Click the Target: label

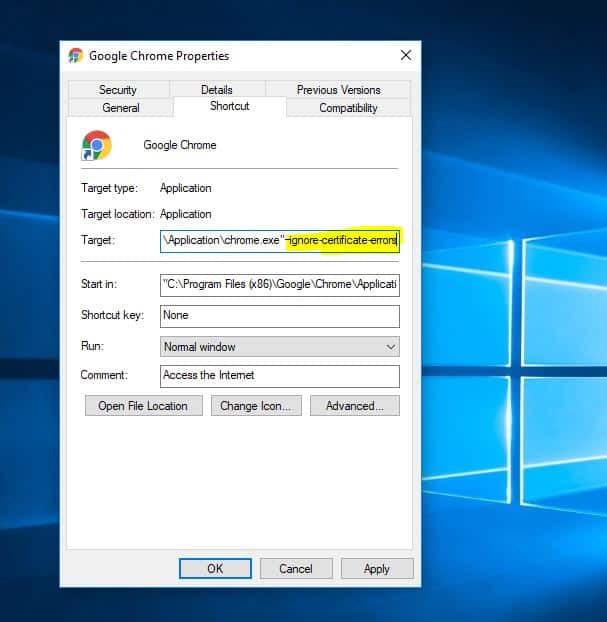[x=98, y=240]
